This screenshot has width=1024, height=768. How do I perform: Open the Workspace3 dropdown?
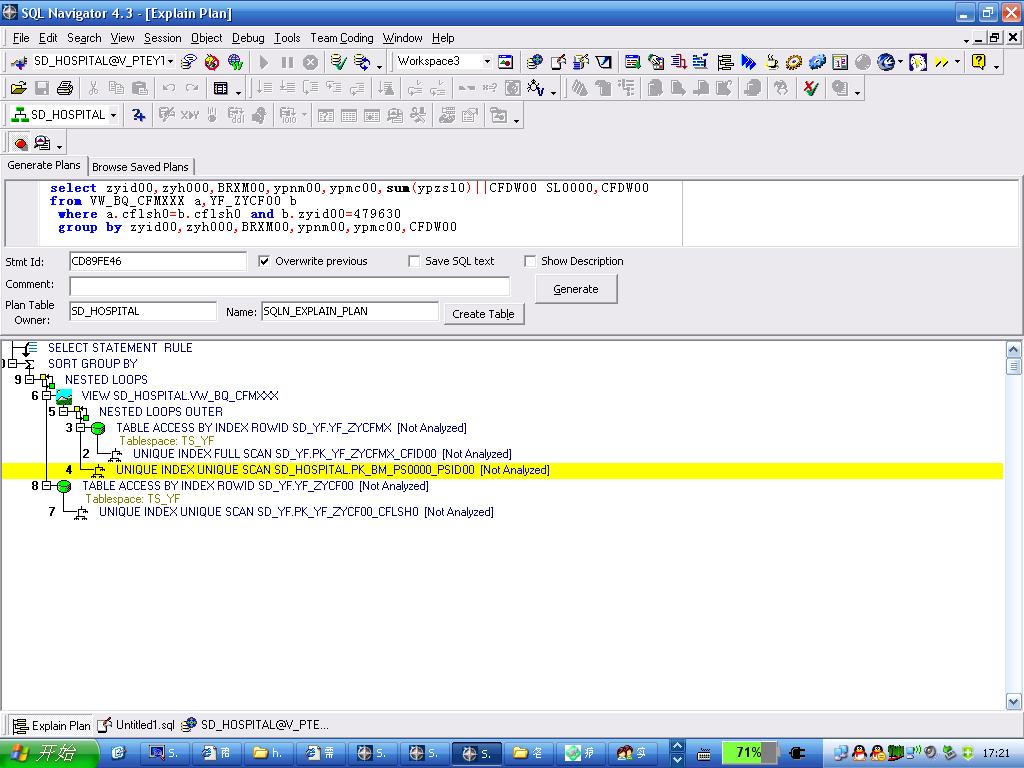click(487, 61)
